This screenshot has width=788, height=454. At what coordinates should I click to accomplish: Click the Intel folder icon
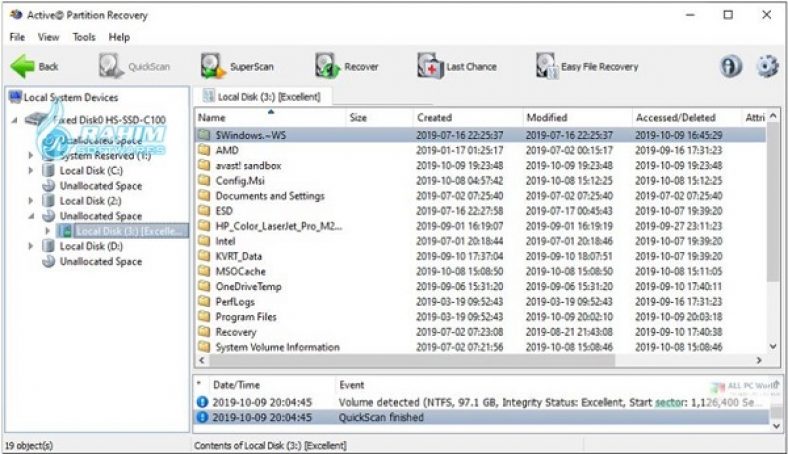[204, 240]
